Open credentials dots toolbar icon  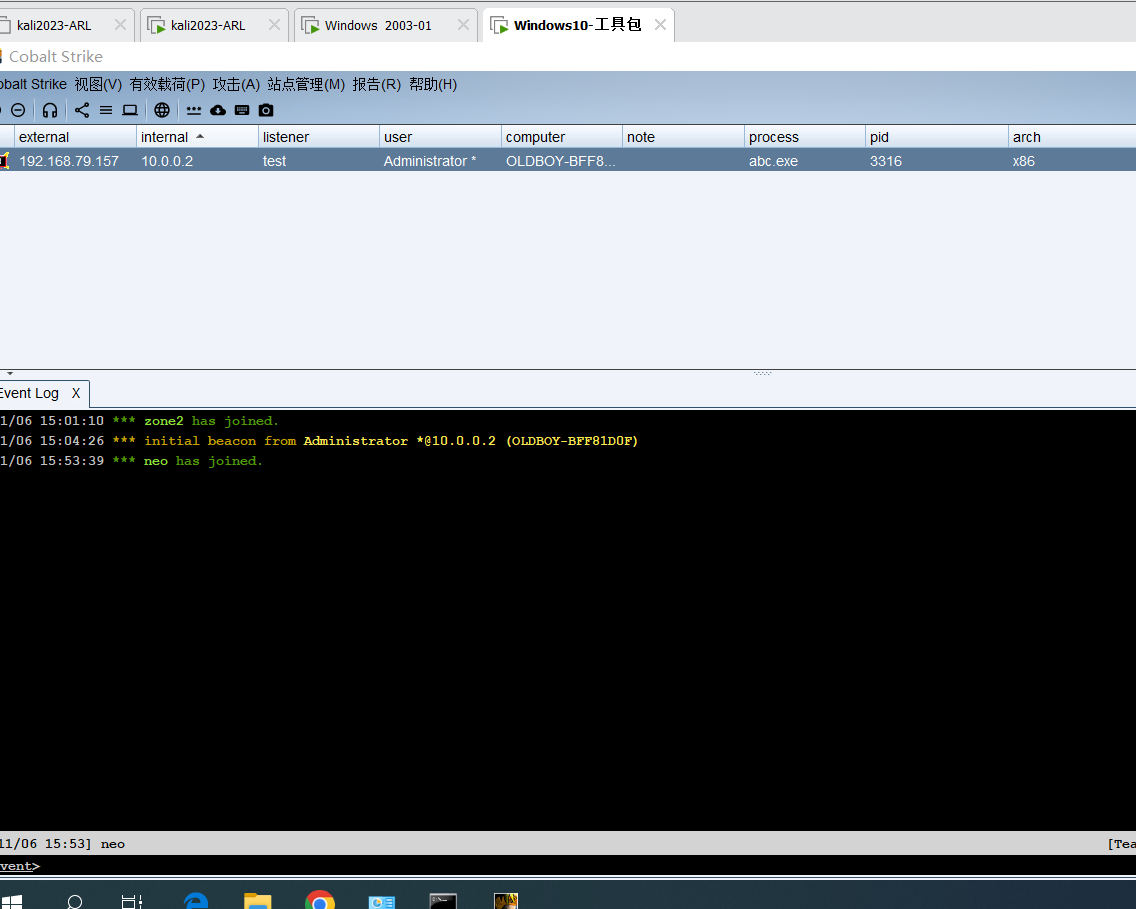click(193, 110)
